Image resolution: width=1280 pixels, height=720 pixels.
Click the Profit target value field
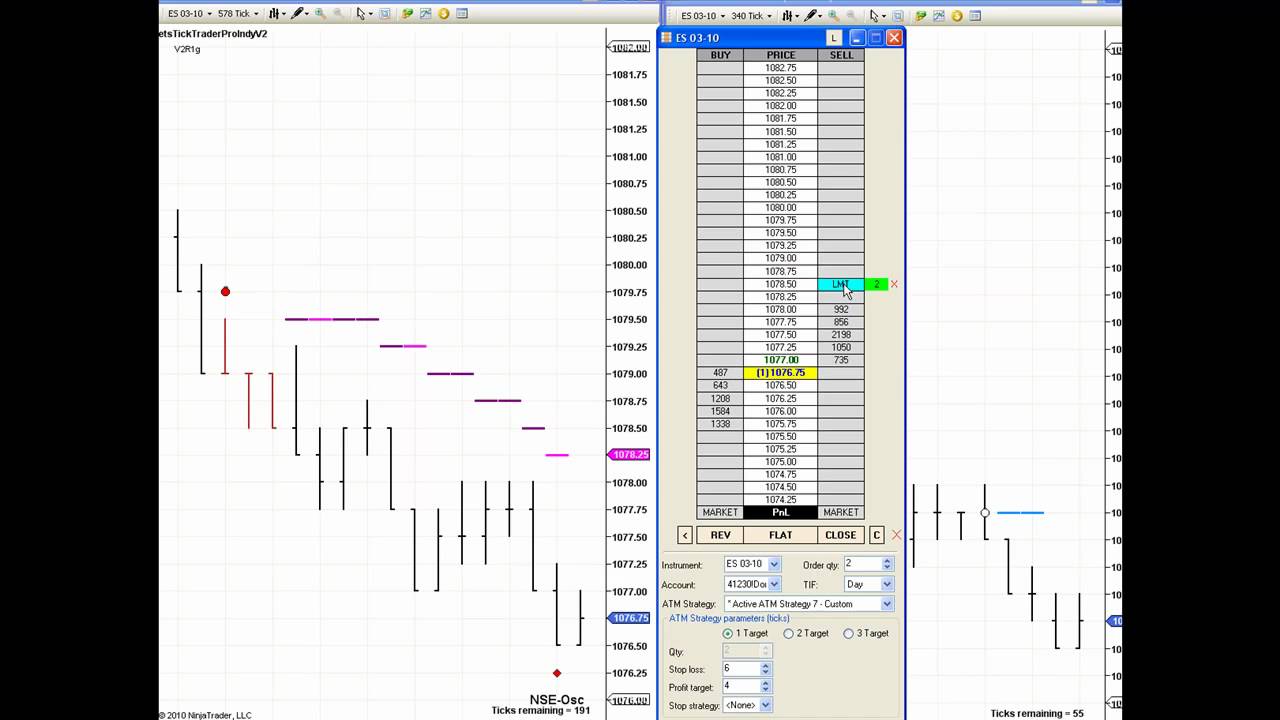[x=741, y=687]
